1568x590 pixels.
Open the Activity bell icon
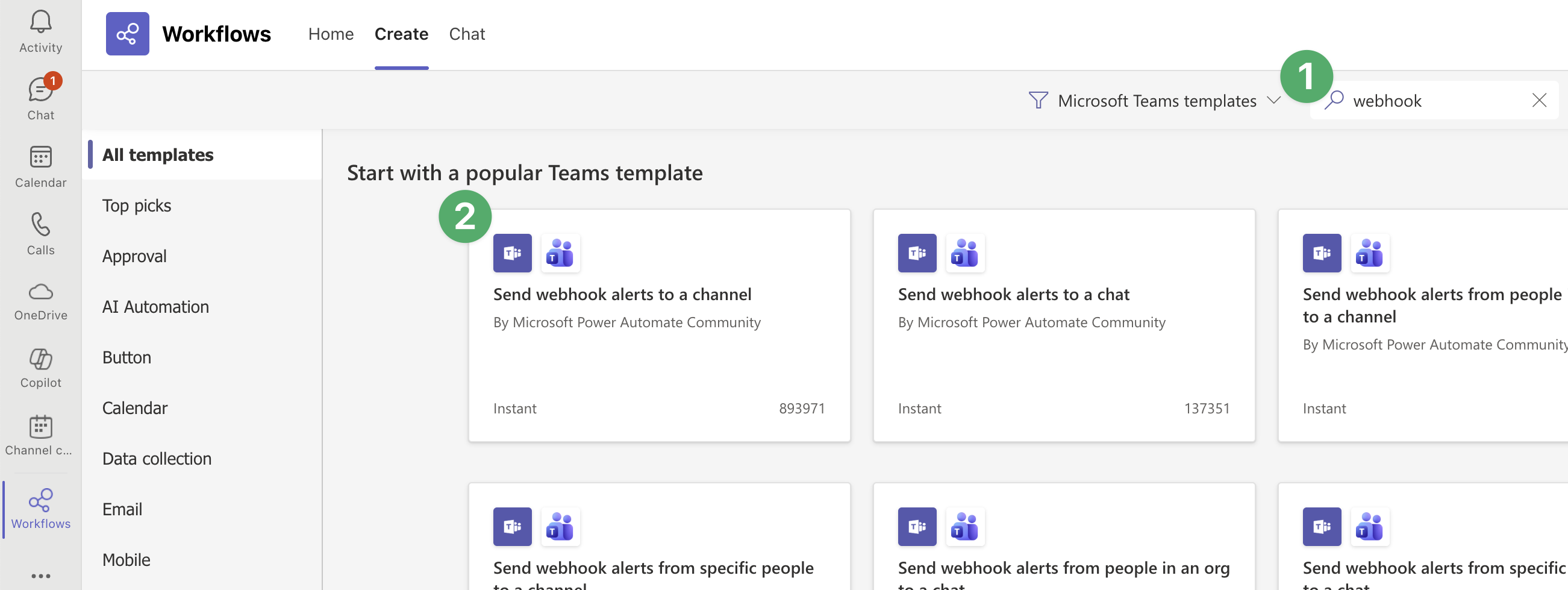[40, 32]
